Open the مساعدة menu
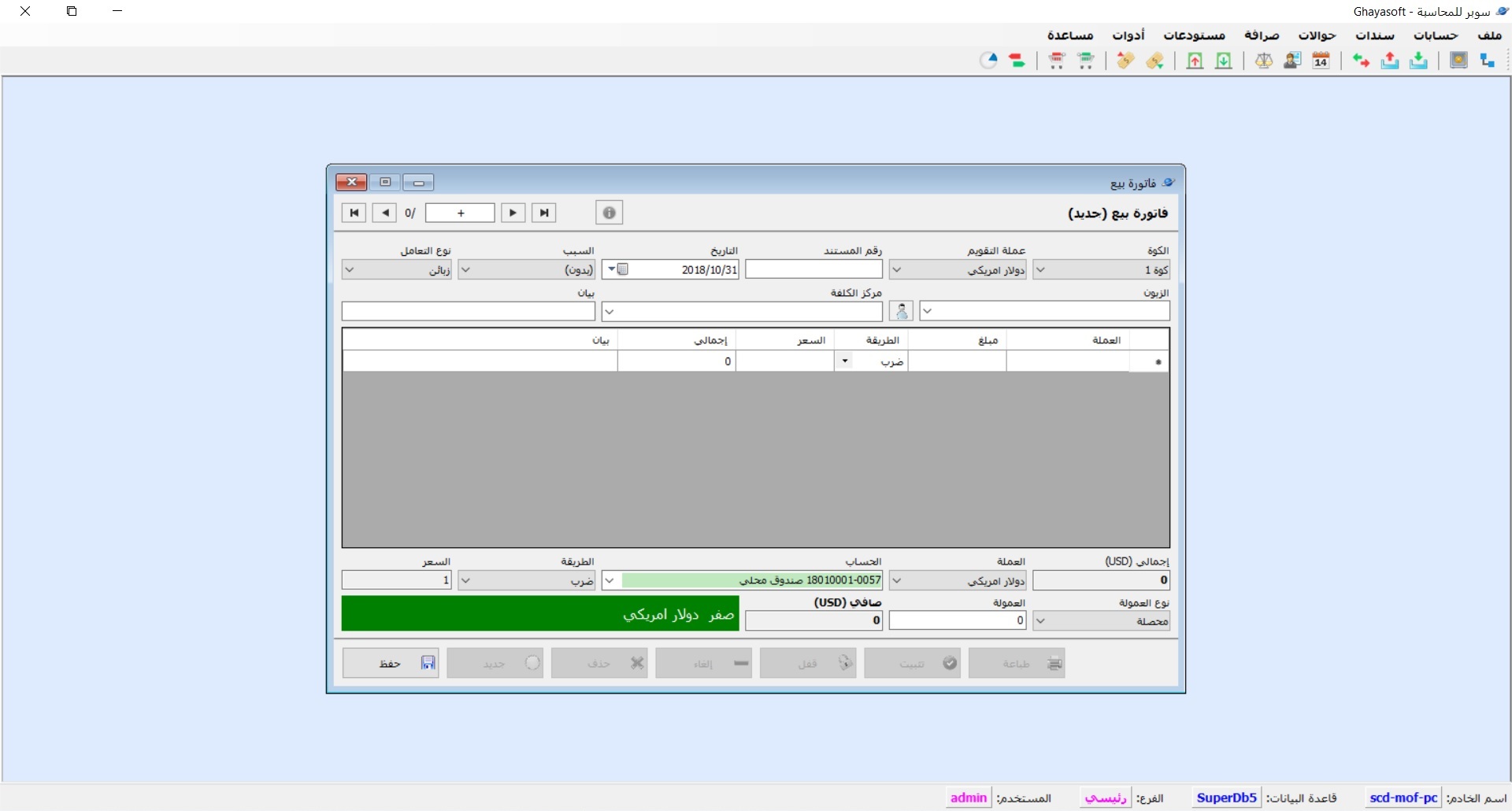Viewport: 1512px width, 811px height. point(1070,35)
